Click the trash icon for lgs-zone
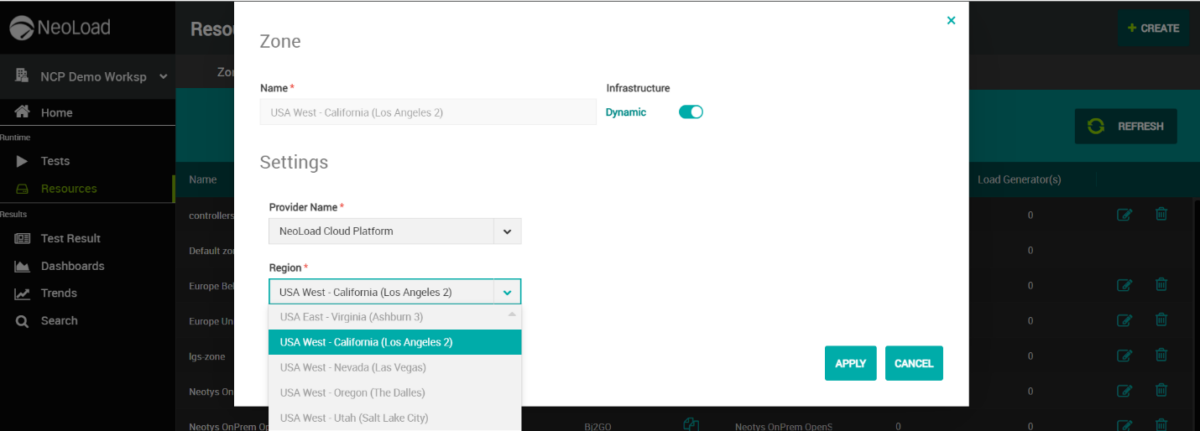 pyautogui.click(x=1161, y=354)
